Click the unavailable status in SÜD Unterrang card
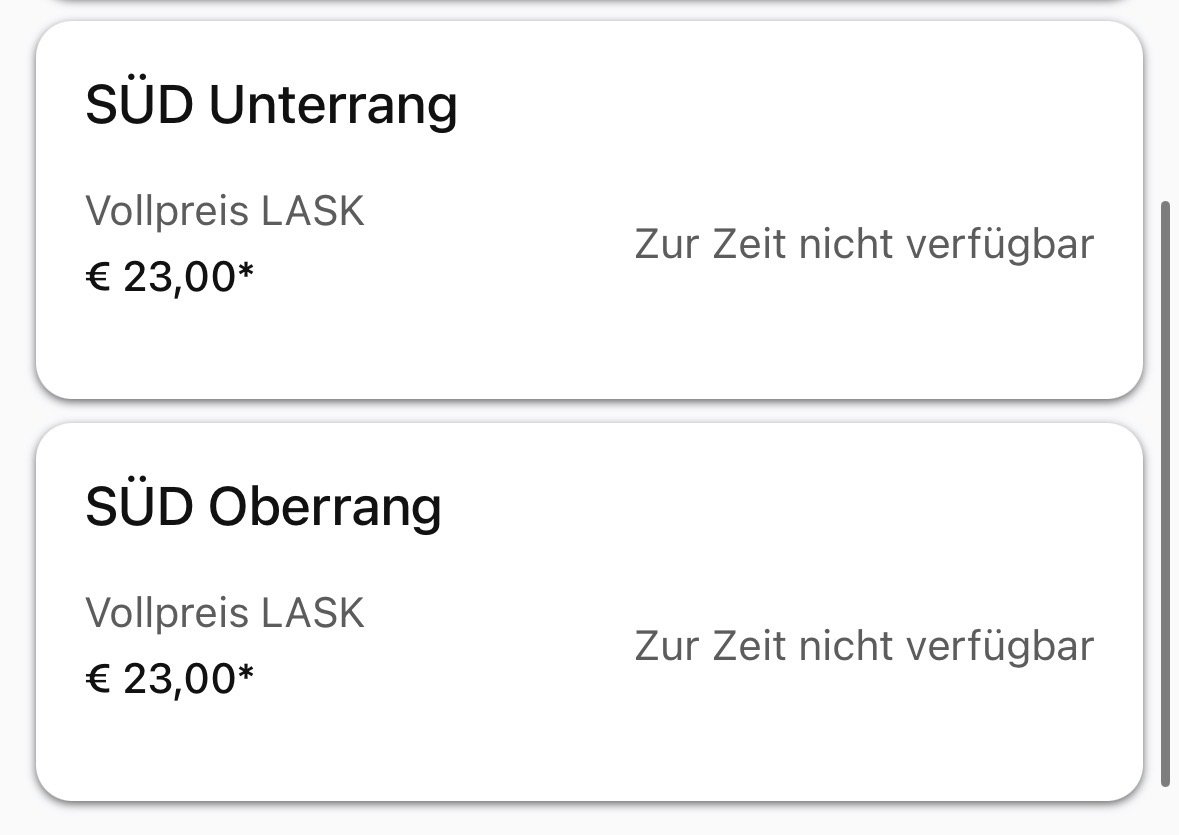 [864, 245]
